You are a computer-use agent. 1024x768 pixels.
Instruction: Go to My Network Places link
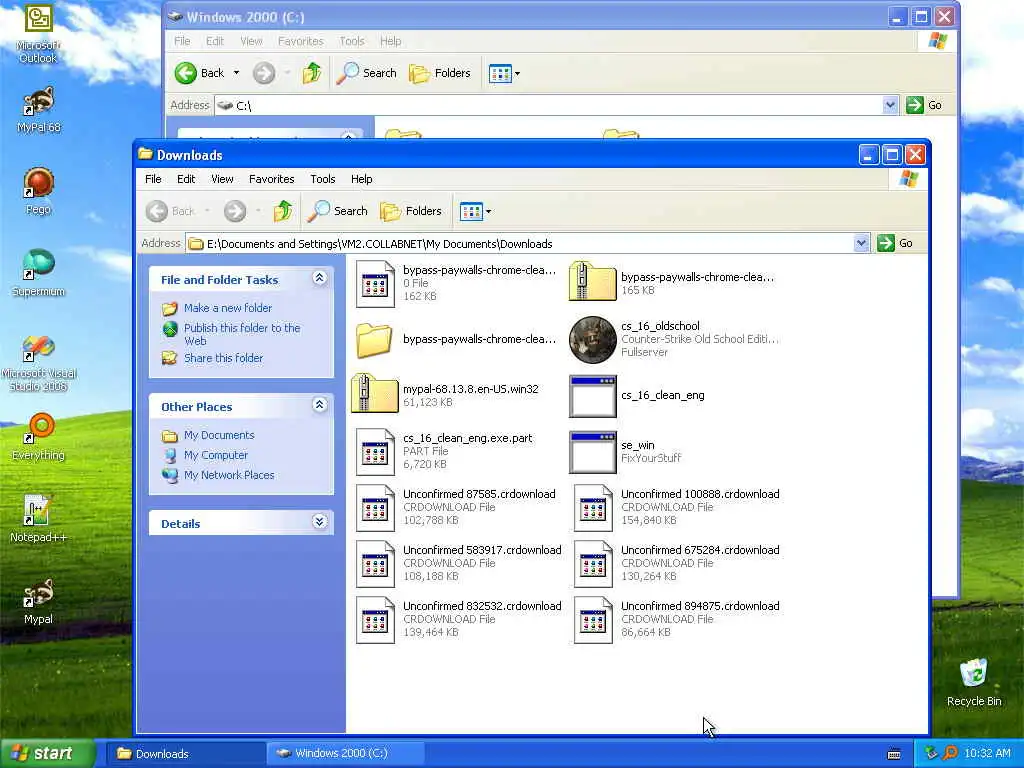point(229,475)
